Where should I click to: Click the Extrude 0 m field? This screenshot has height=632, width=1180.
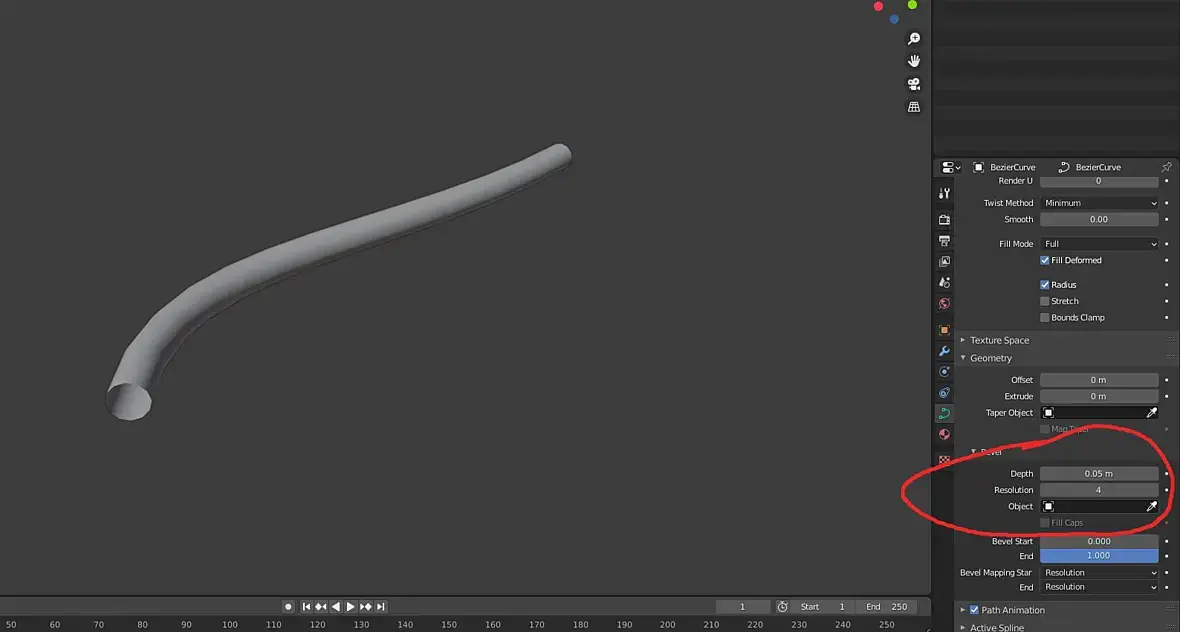1099,397
